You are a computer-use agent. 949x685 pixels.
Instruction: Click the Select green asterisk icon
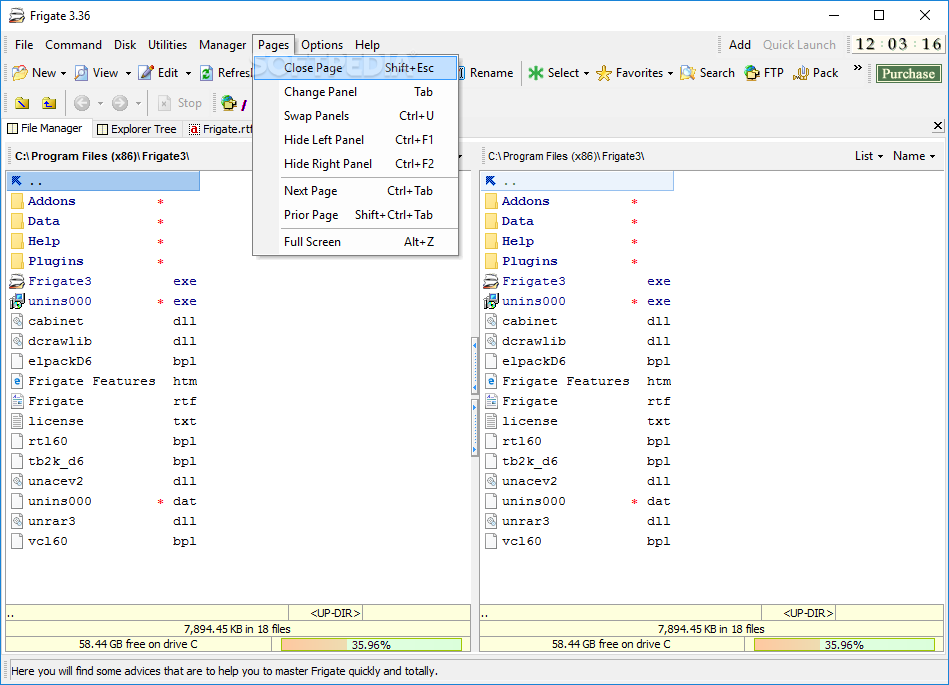pos(536,73)
